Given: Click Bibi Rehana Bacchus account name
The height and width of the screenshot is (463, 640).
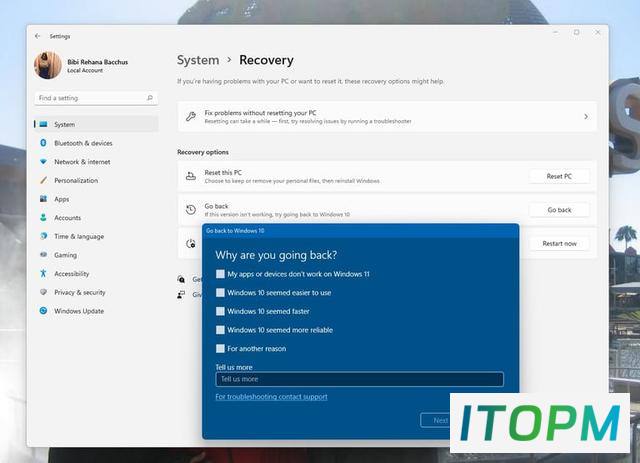Looking at the screenshot, I should point(98,62).
